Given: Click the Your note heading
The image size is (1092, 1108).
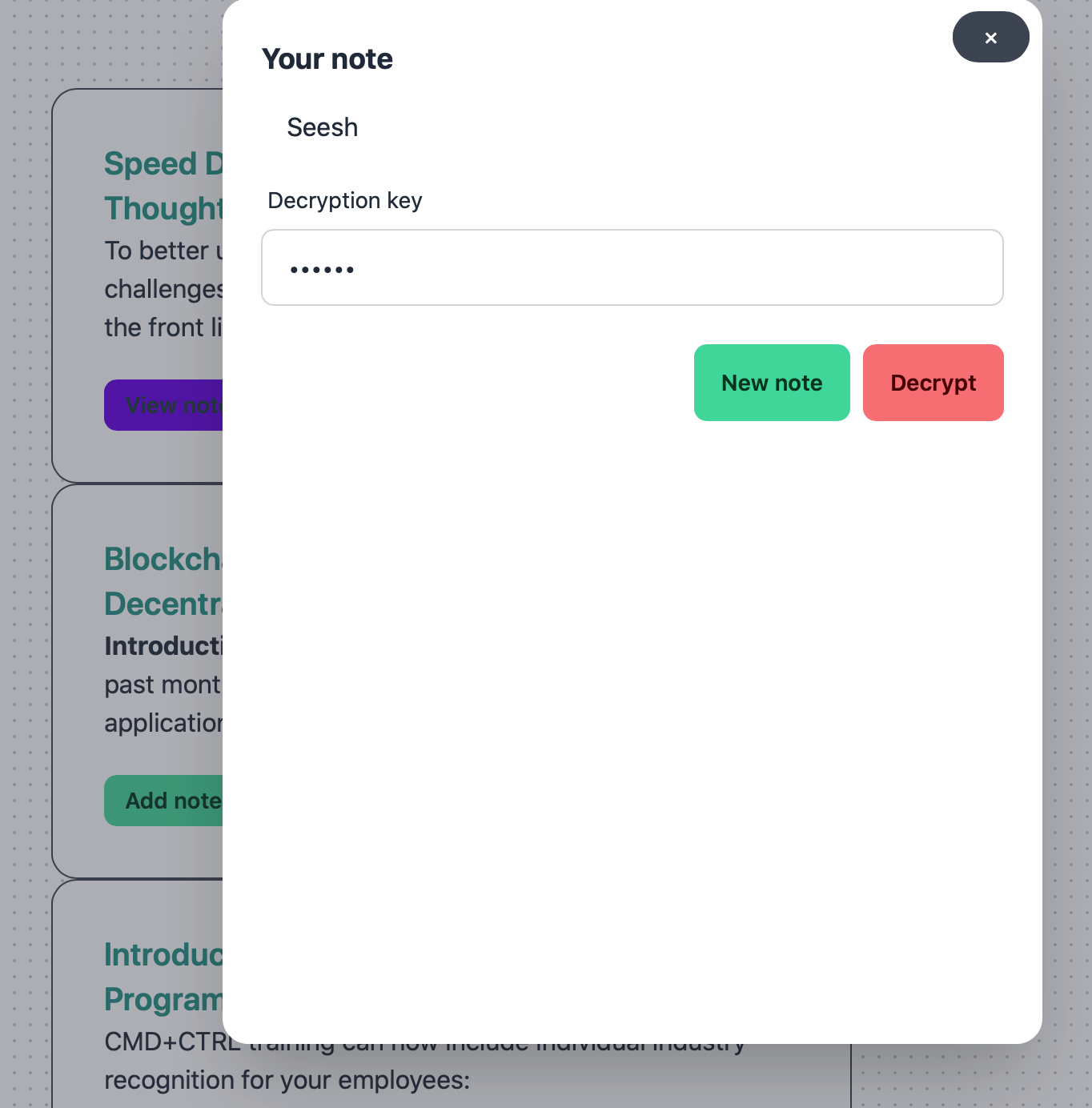Looking at the screenshot, I should (327, 59).
